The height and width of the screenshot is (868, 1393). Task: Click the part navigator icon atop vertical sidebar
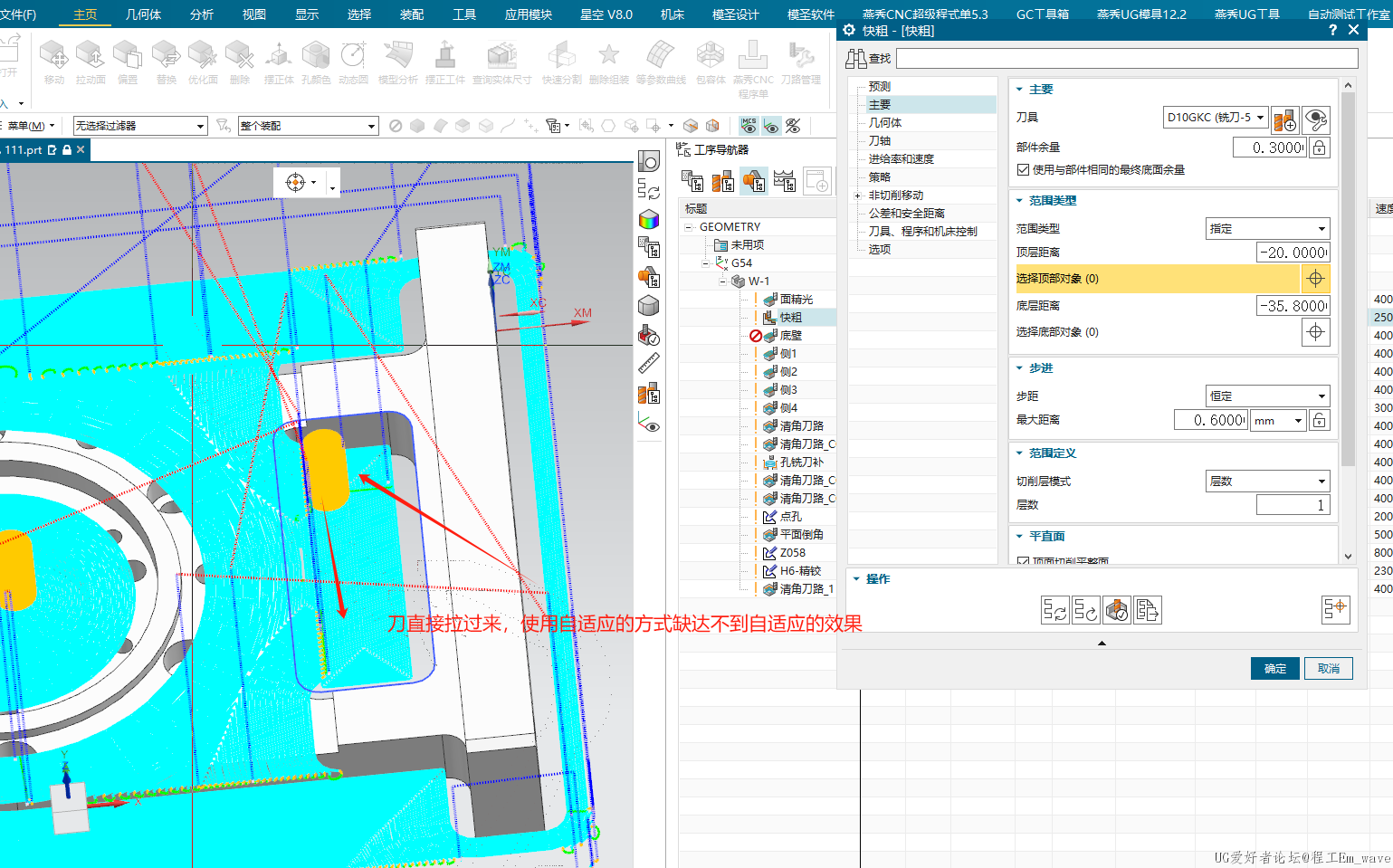[649, 161]
